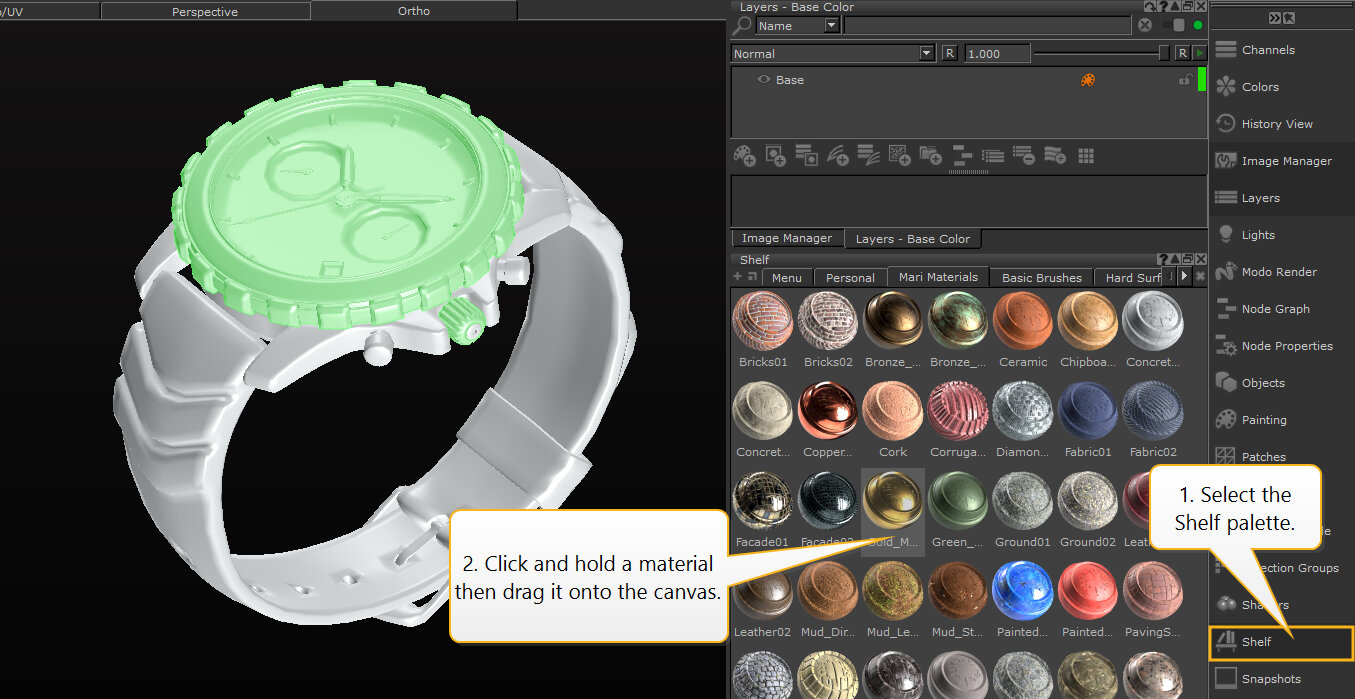Image resolution: width=1355 pixels, height=699 pixels.
Task: Expand more shelf tabs with right arrow
Action: (1184, 276)
